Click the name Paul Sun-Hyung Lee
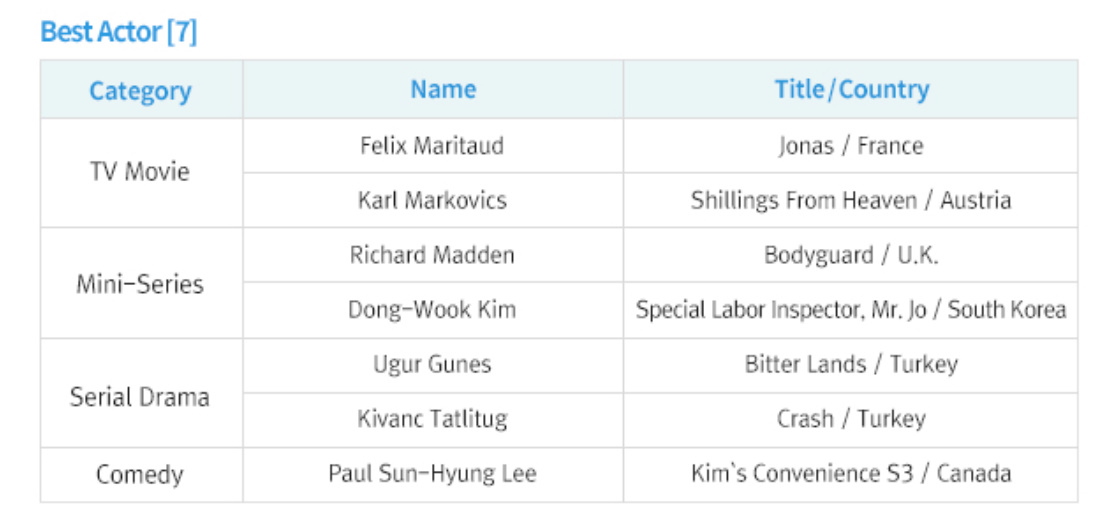1106x516 pixels. click(x=432, y=473)
